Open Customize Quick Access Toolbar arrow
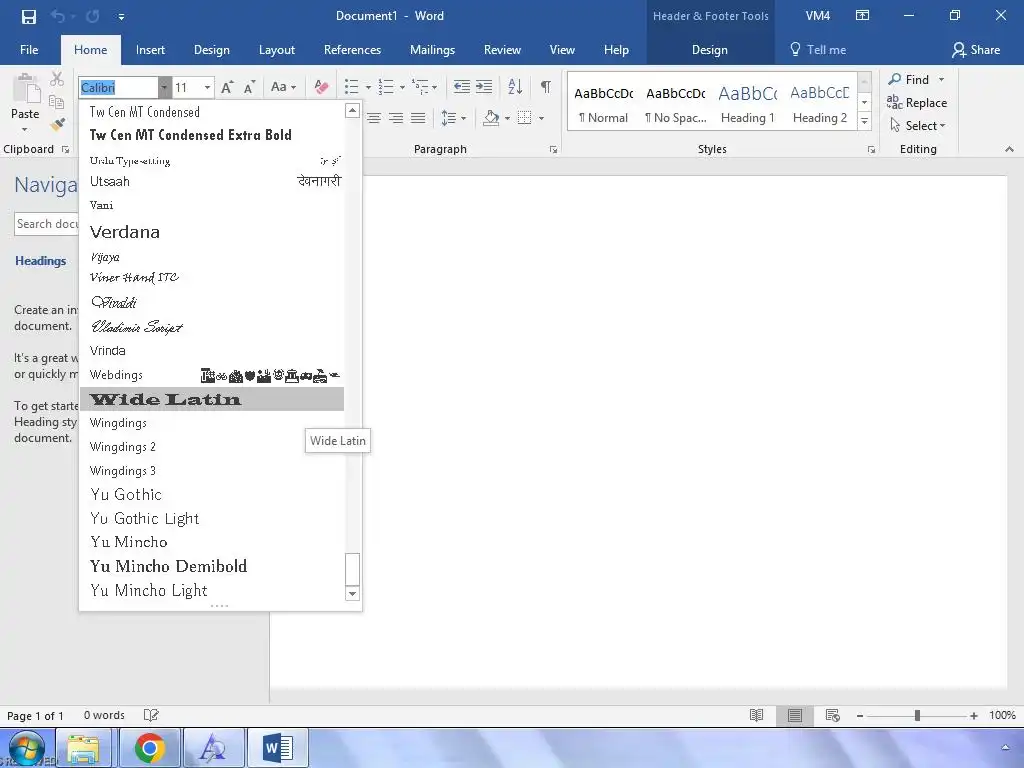This screenshot has width=1024, height=768. point(121,17)
